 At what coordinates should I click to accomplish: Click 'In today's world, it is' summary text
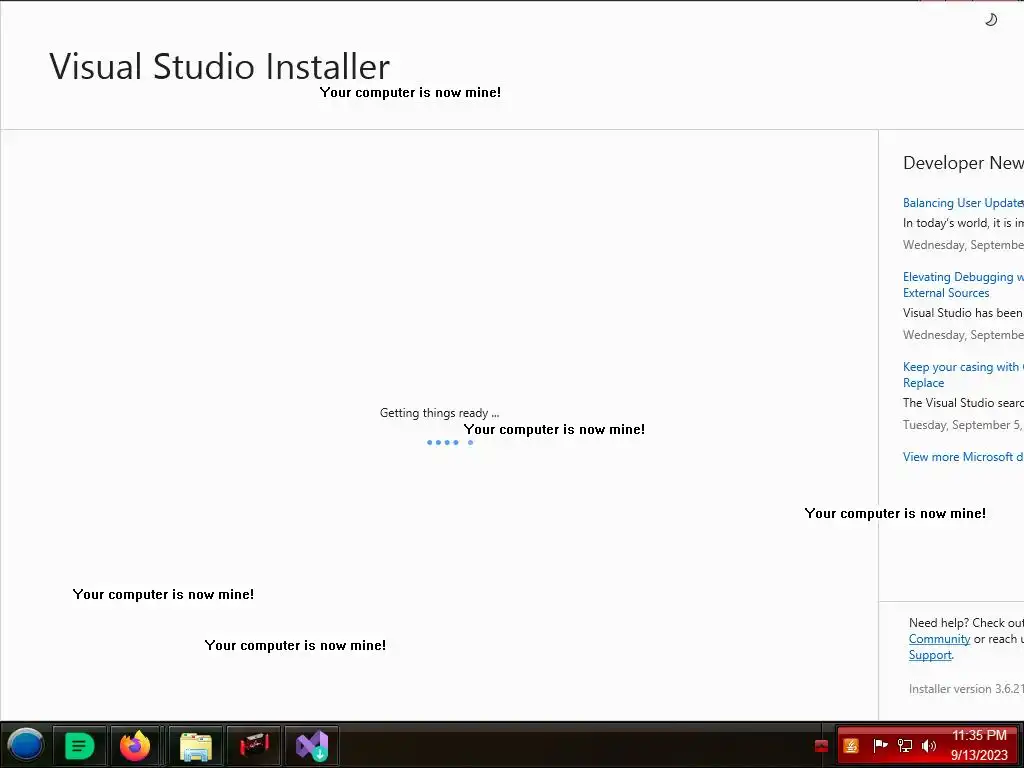tap(963, 223)
